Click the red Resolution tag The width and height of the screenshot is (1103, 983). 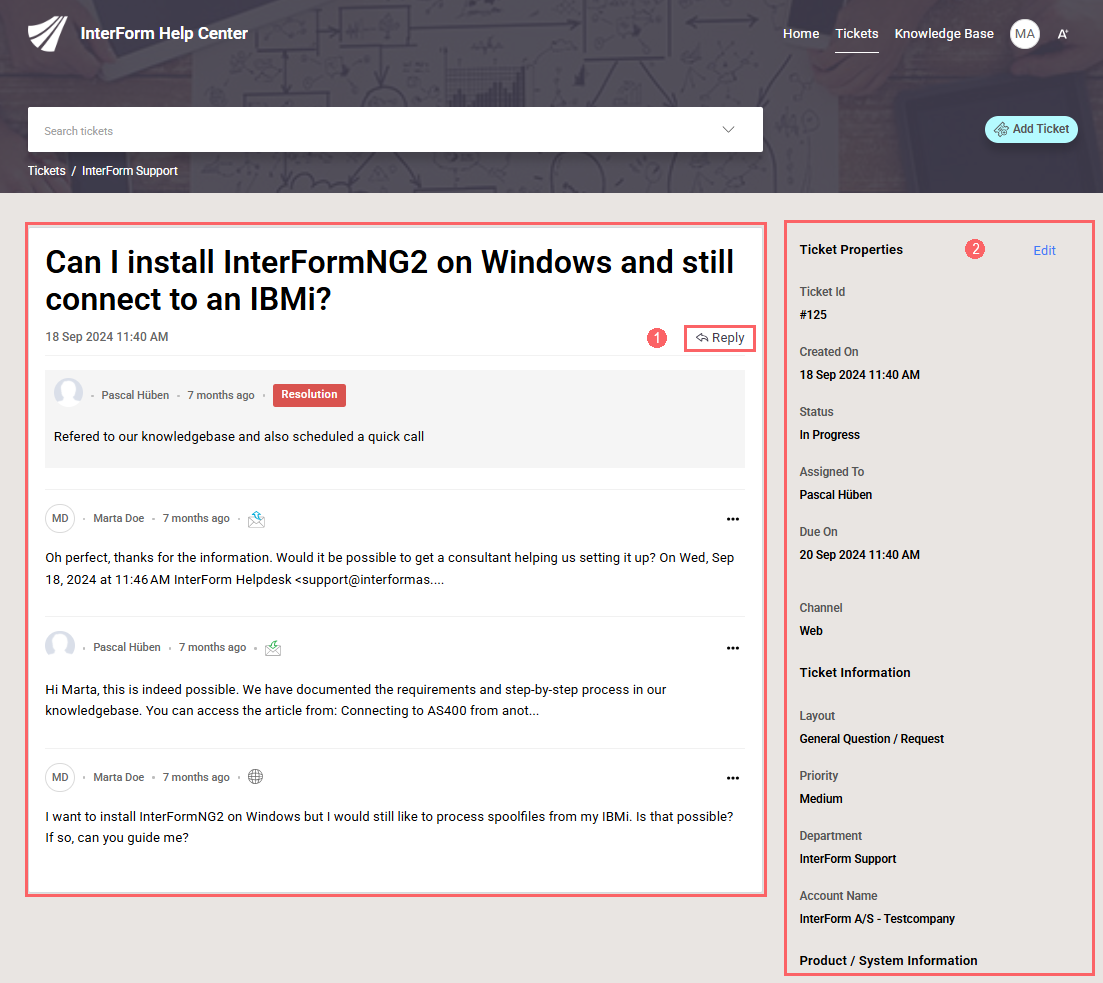click(x=309, y=395)
